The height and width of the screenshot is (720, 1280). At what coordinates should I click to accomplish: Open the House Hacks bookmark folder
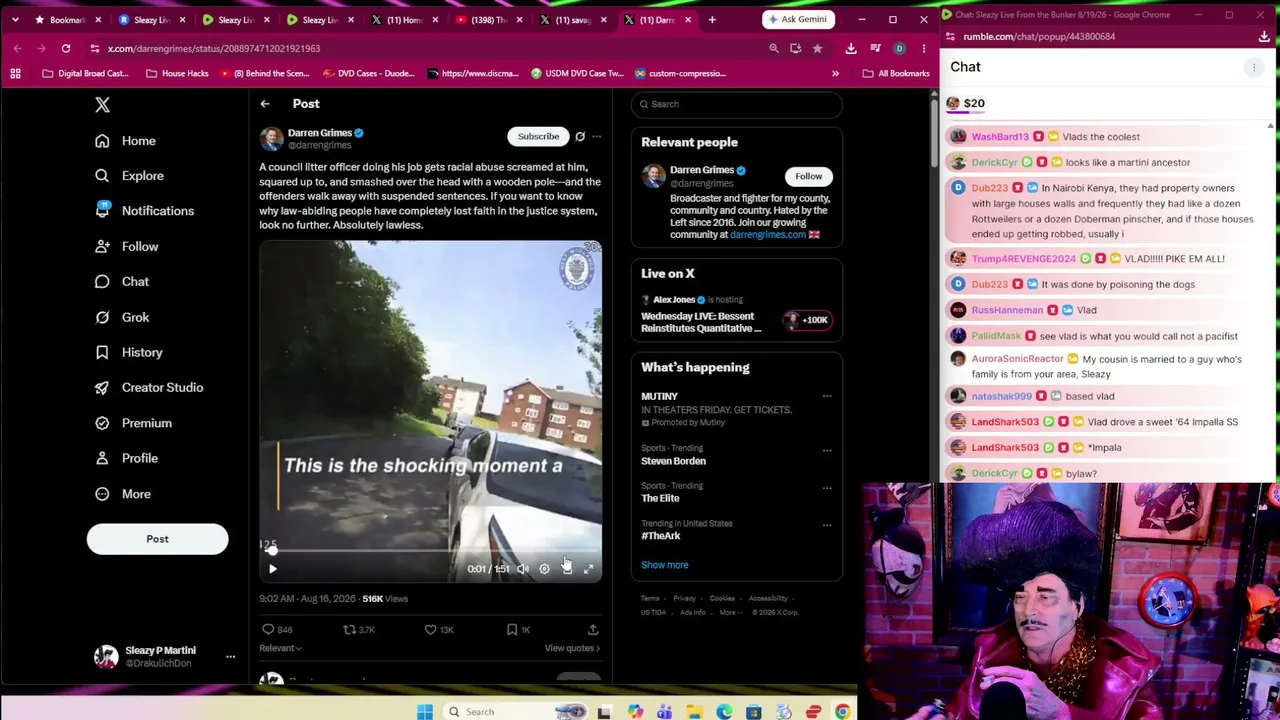click(177, 73)
